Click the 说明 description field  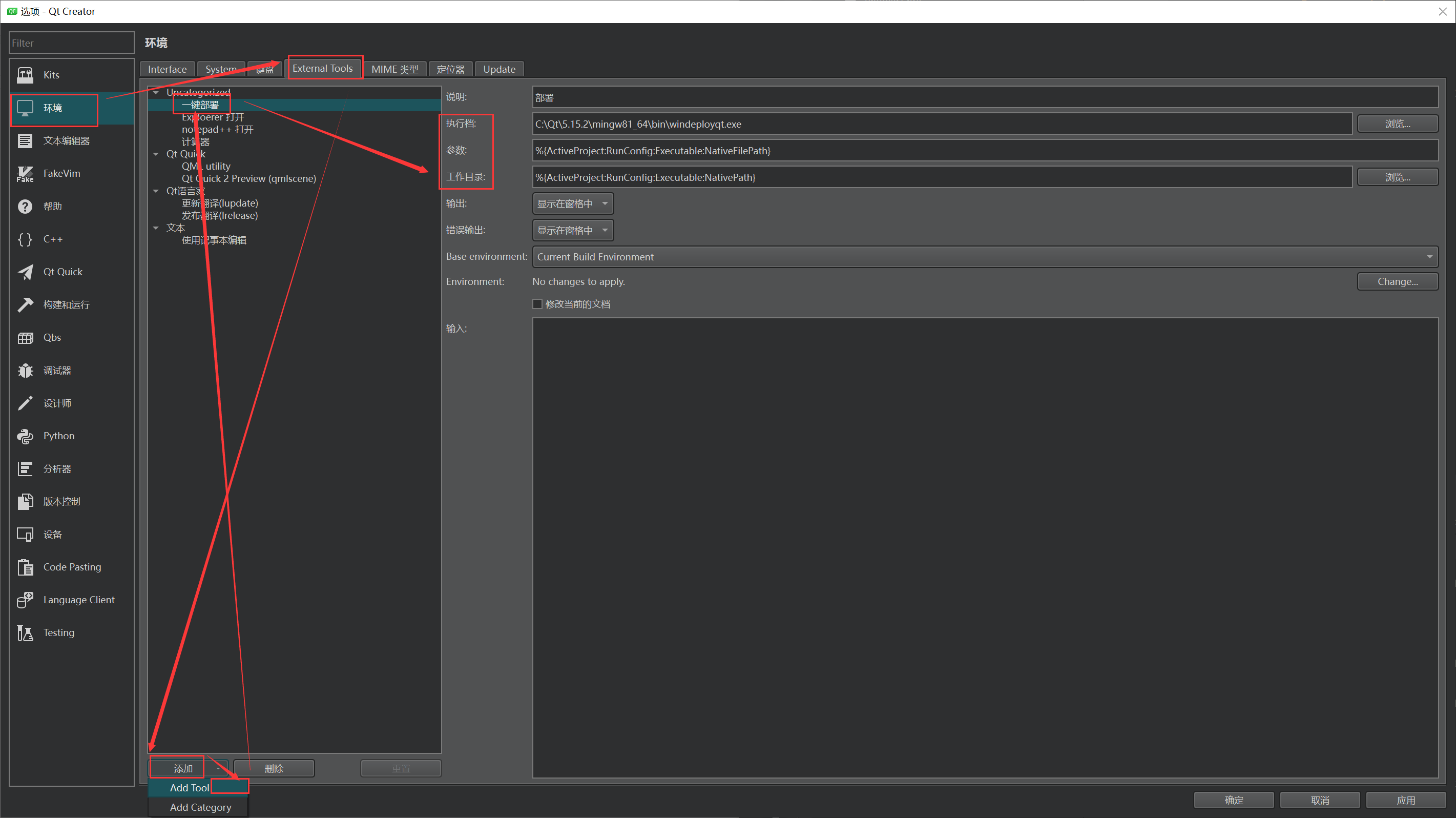coord(985,97)
